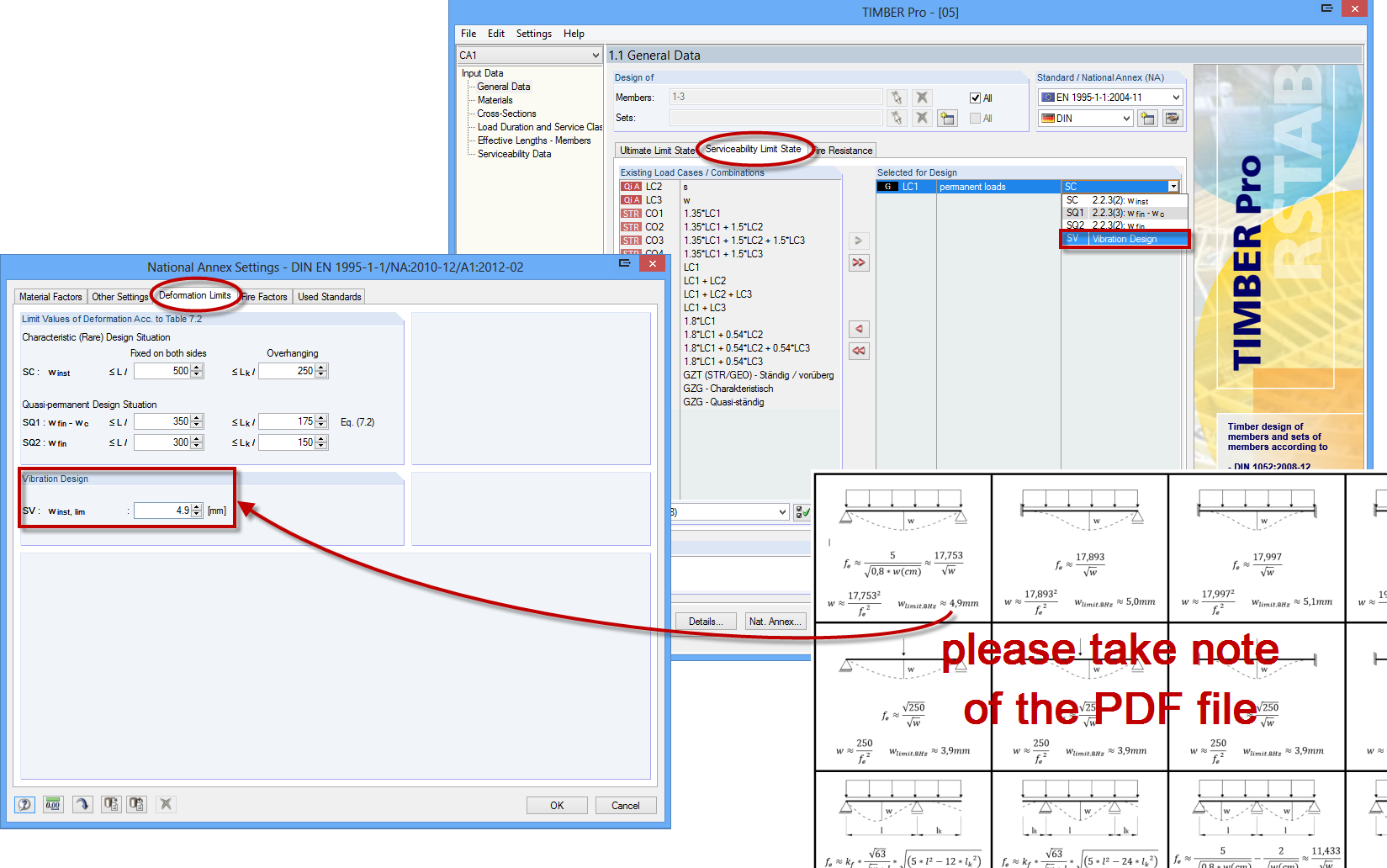This screenshot has width=1387, height=868.
Task: Choose SV Vibration Design from the dropdown list
Action: [x=1125, y=239]
